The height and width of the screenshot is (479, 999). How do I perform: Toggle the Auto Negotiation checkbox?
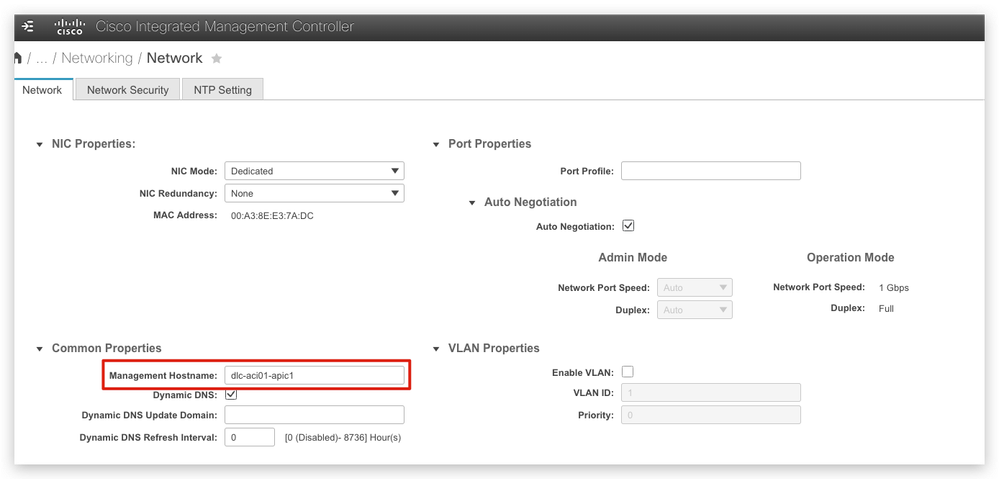(x=628, y=225)
